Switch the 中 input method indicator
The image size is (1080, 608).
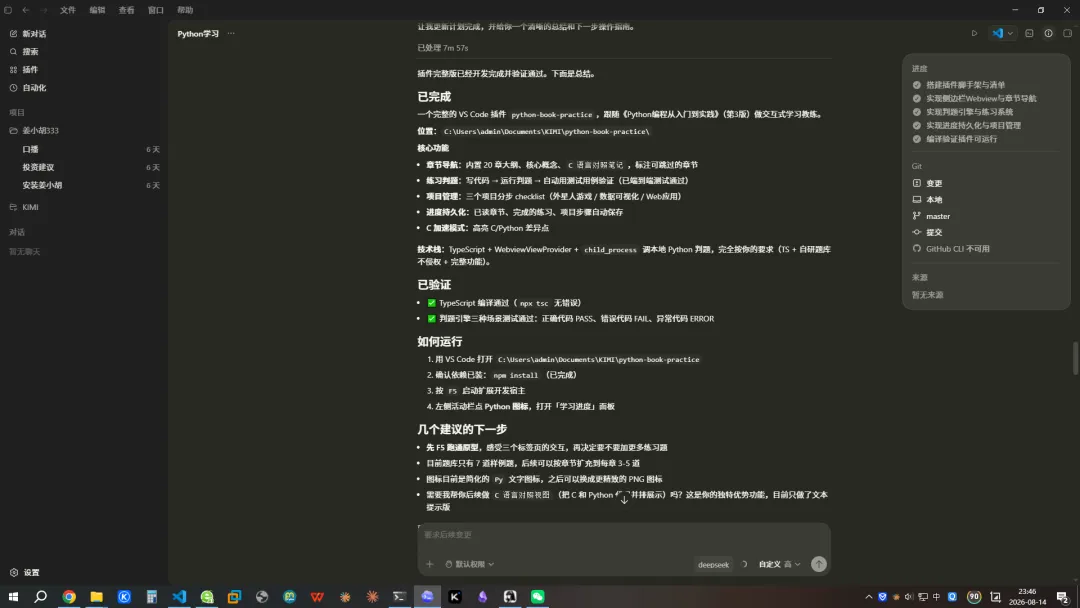pos(936,597)
